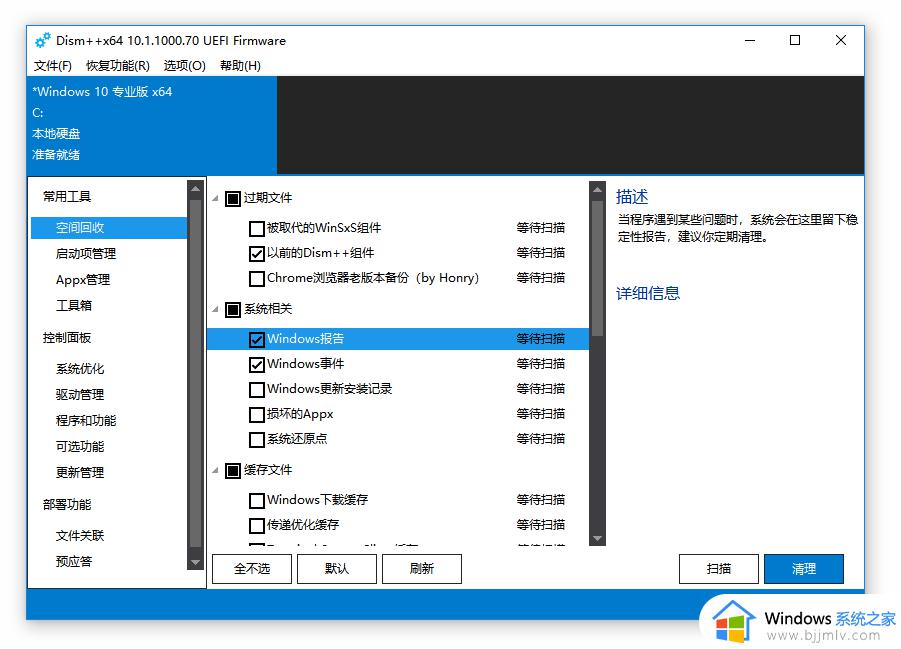The image size is (901, 649).
Task: Open 程序和功能 in the sidebar
Action: pyautogui.click(x=86, y=420)
